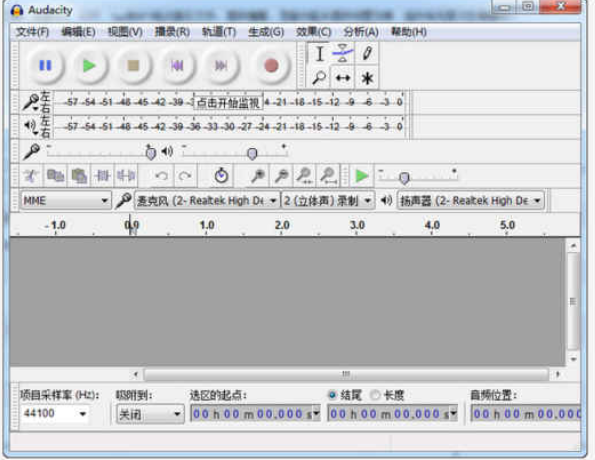This screenshot has height=460, width=595.
Task: Click 点击开始监视 on the recording meter
Action: [x=228, y=102]
